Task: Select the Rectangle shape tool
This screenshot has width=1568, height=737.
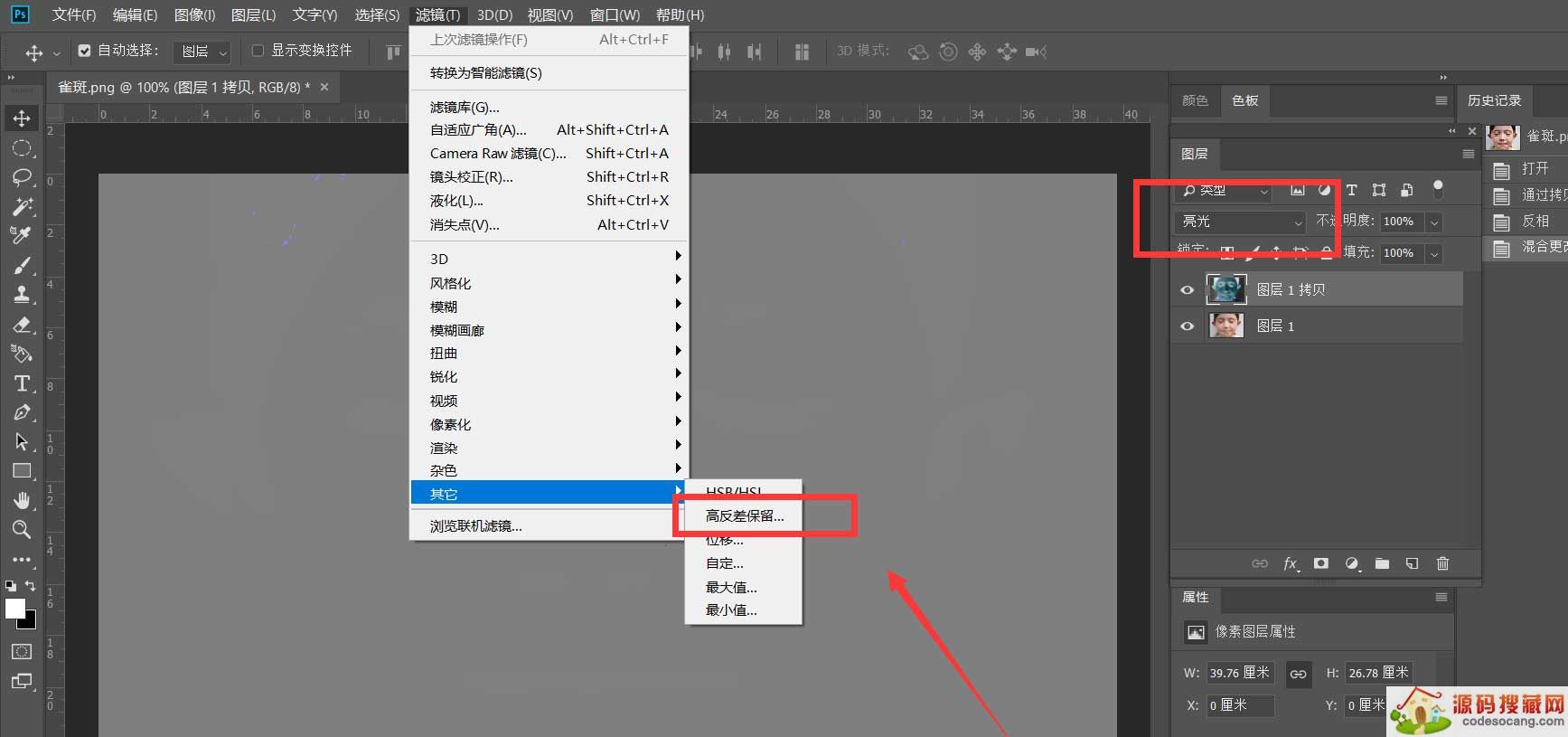Action: coord(22,471)
